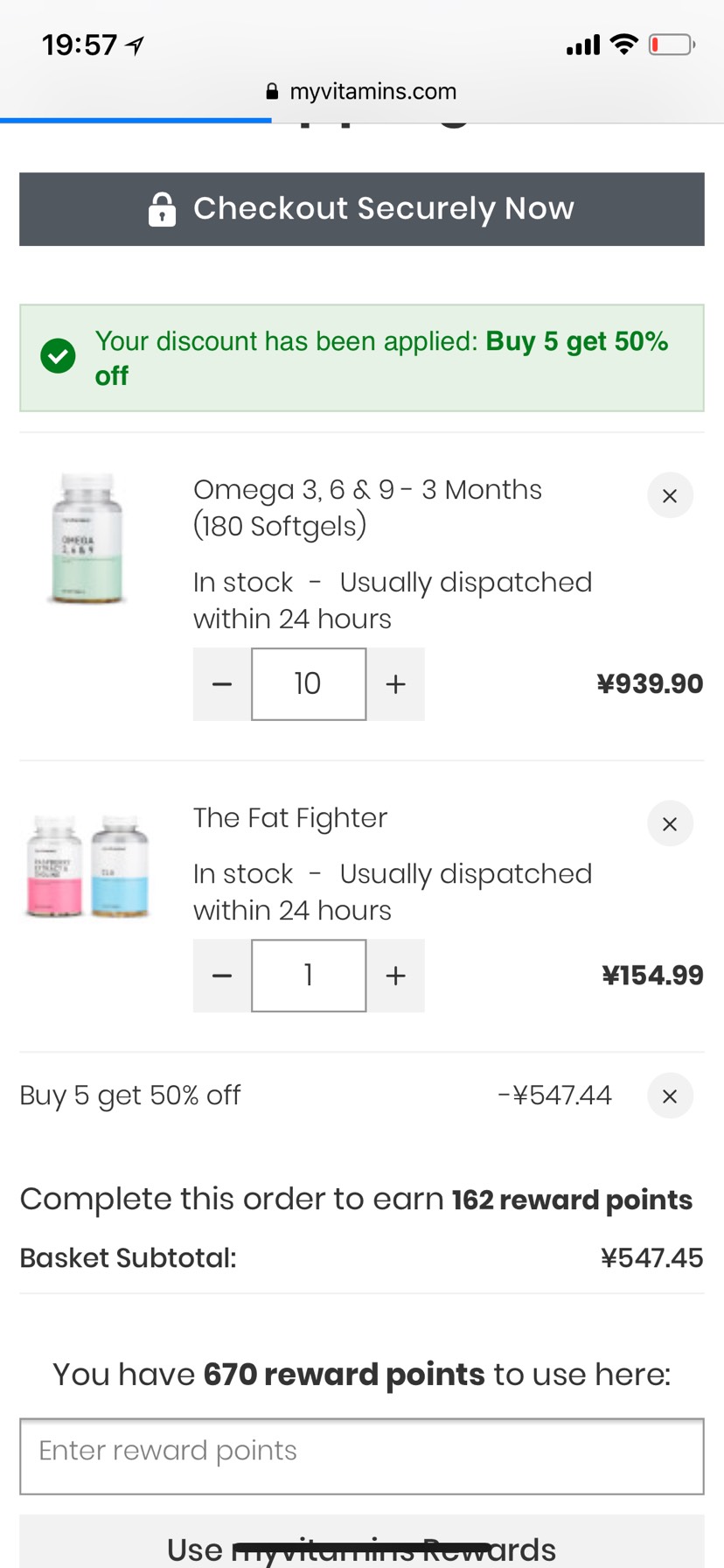This screenshot has width=724, height=1568.
Task: Open The Fat Fighter product title link
Action: (x=290, y=818)
